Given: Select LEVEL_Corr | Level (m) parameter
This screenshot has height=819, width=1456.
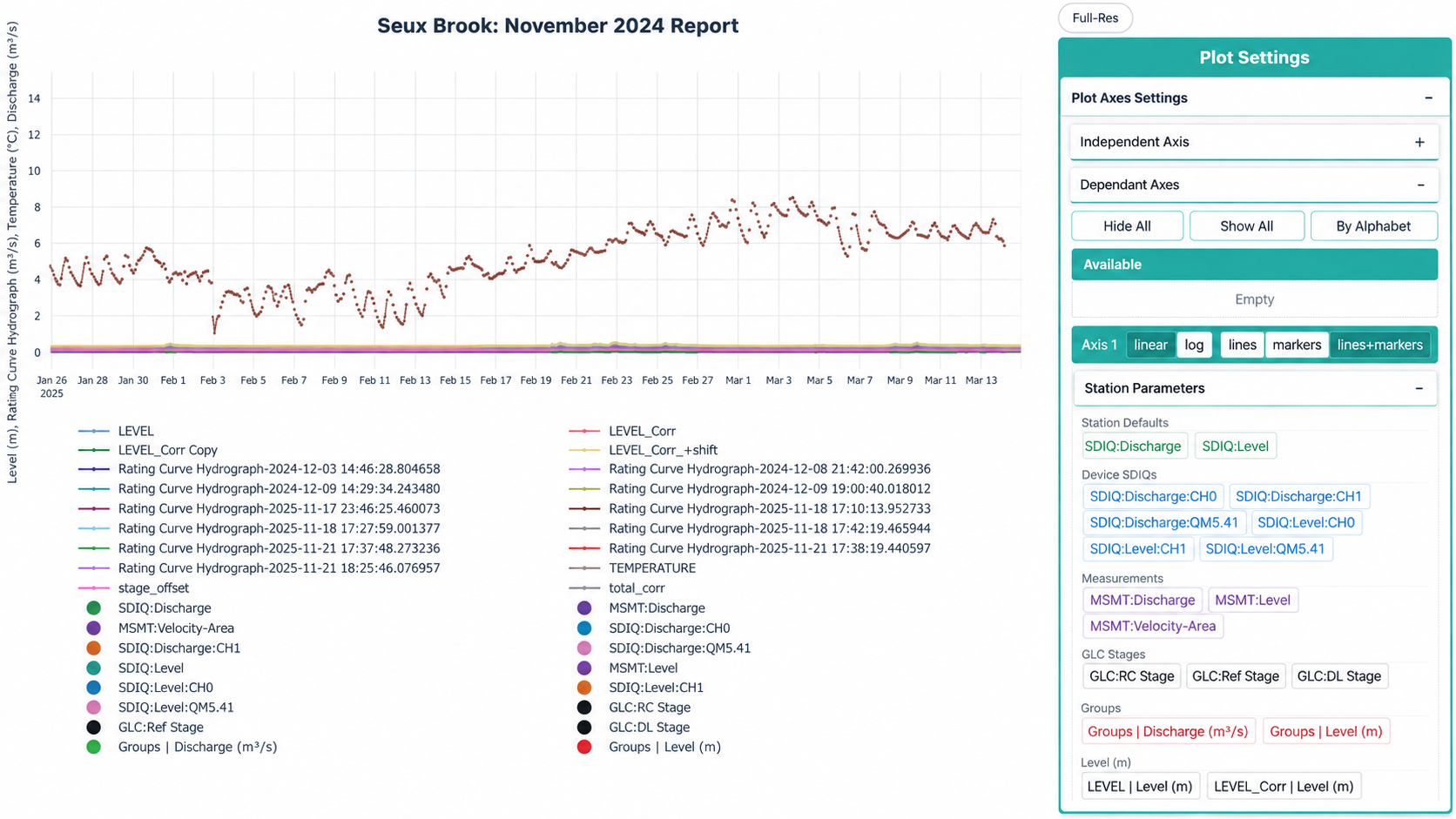Looking at the screenshot, I should 1284,787.
